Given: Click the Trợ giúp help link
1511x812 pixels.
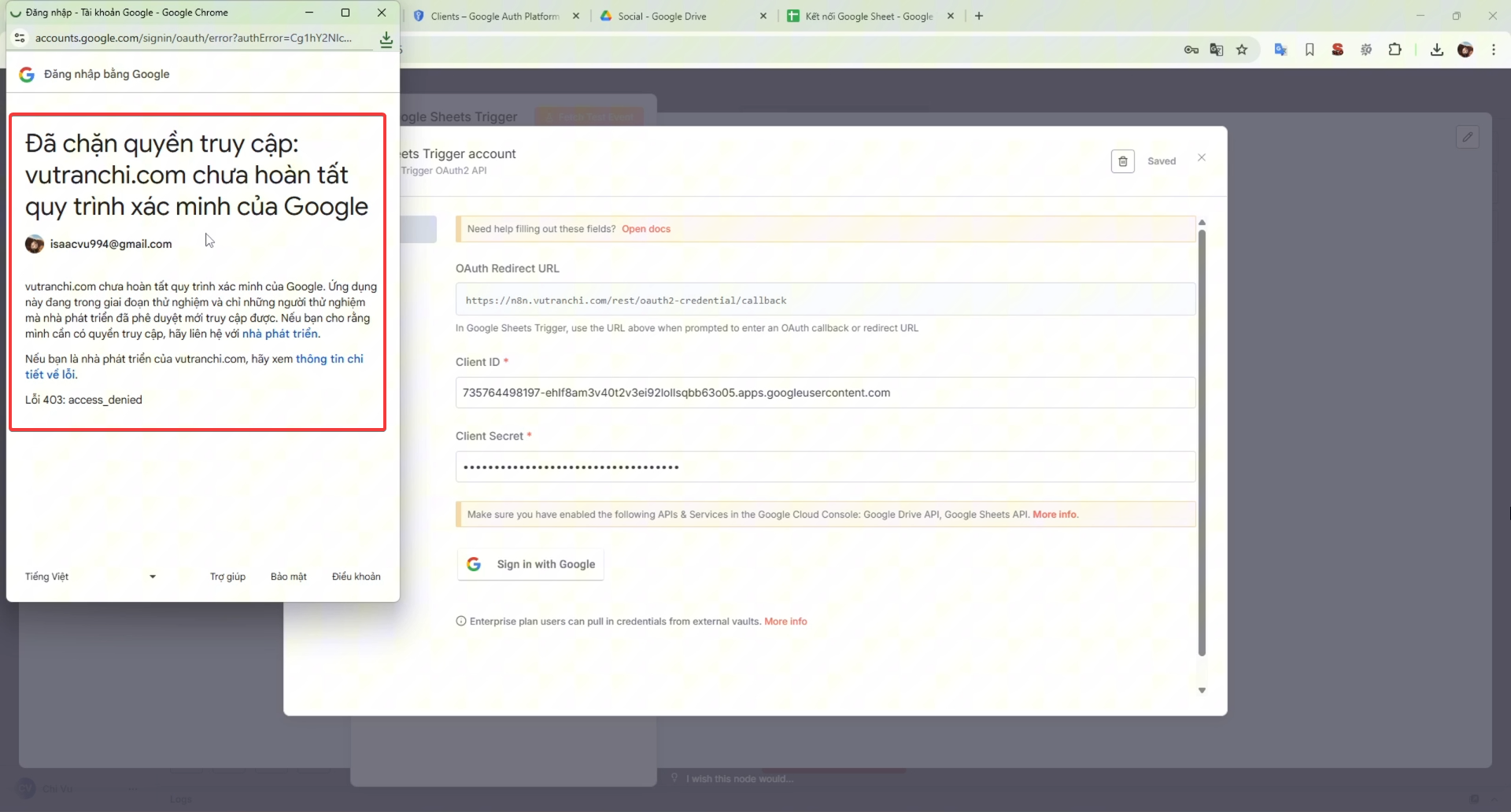Looking at the screenshot, I should click(227, 577).
